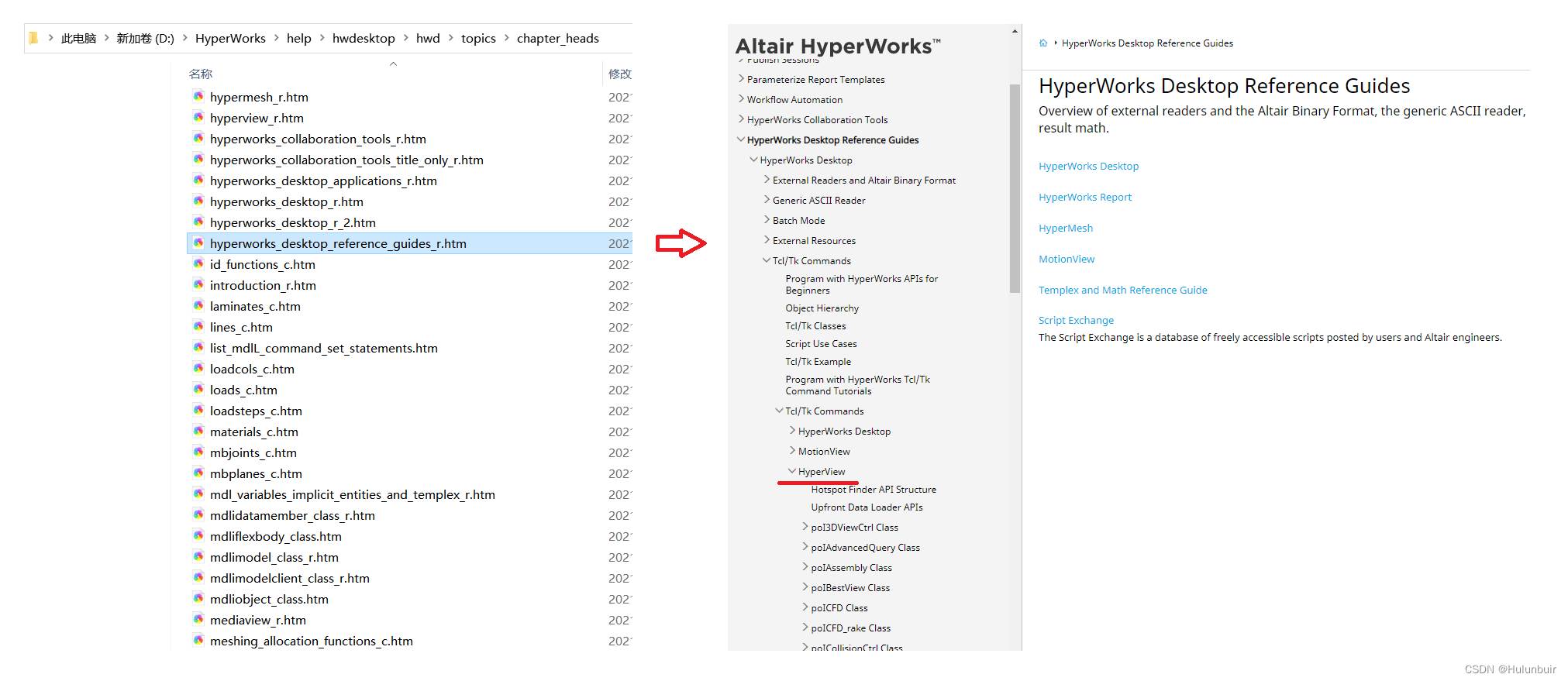Sort files by the 名称 column header
This screenshot has width=1568, height=681.
coord(201,74)
